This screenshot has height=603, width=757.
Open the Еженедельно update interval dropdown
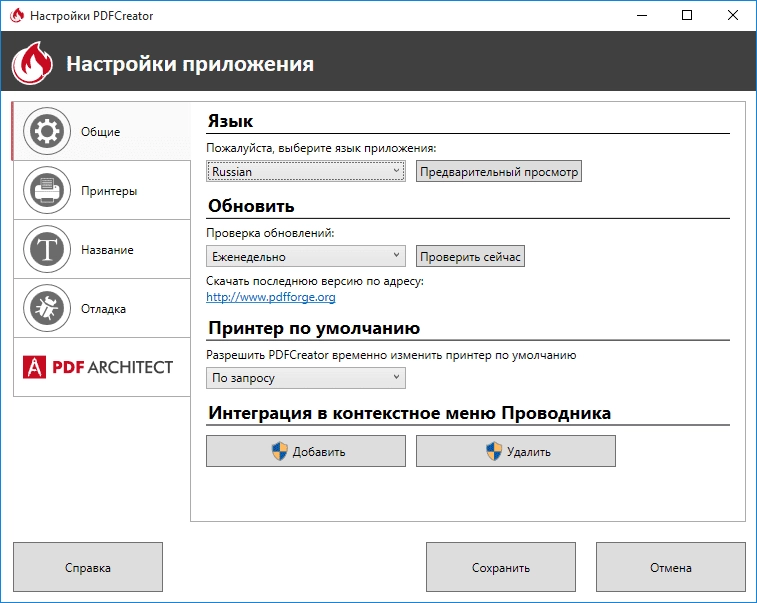(306, 256)
